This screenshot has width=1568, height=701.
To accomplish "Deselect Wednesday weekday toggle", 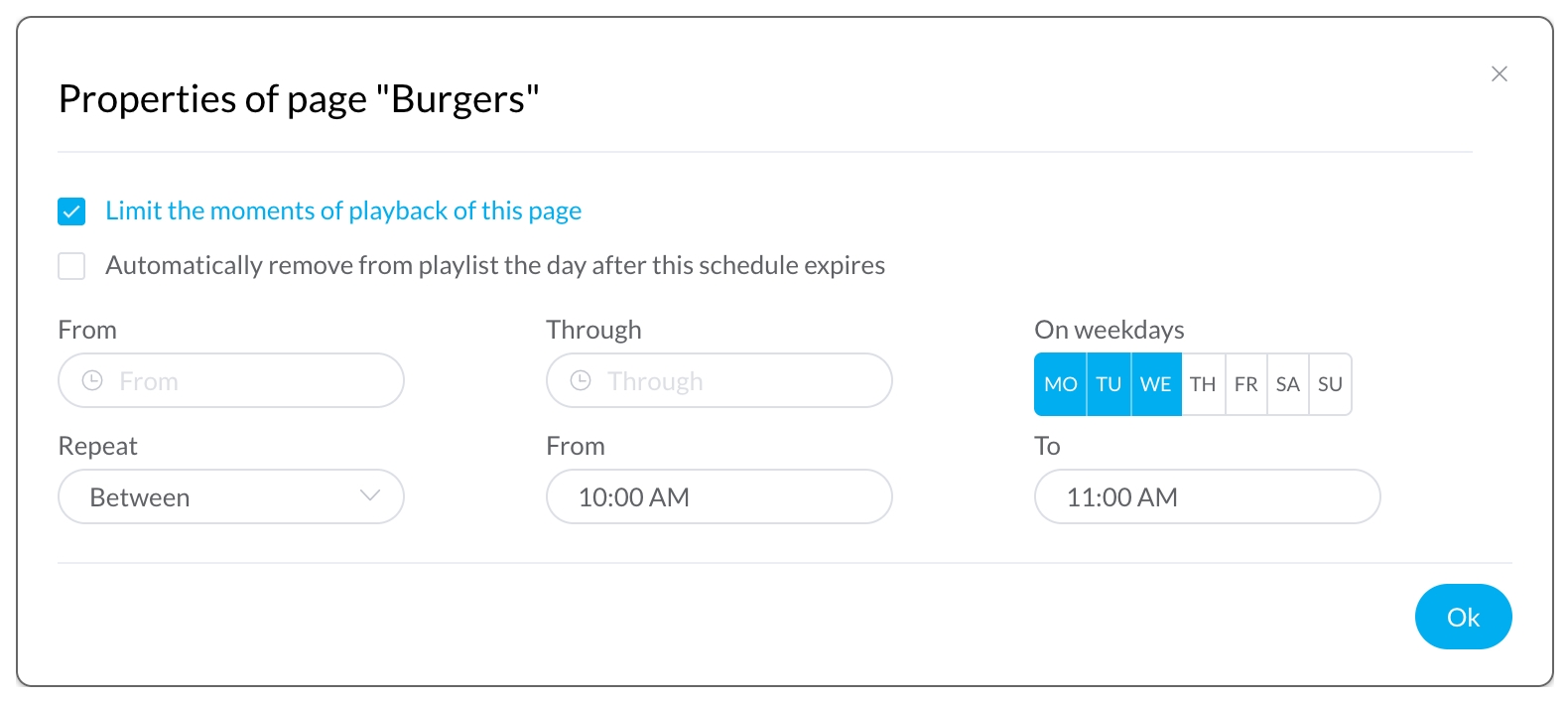I will (x=1155, y=384).
